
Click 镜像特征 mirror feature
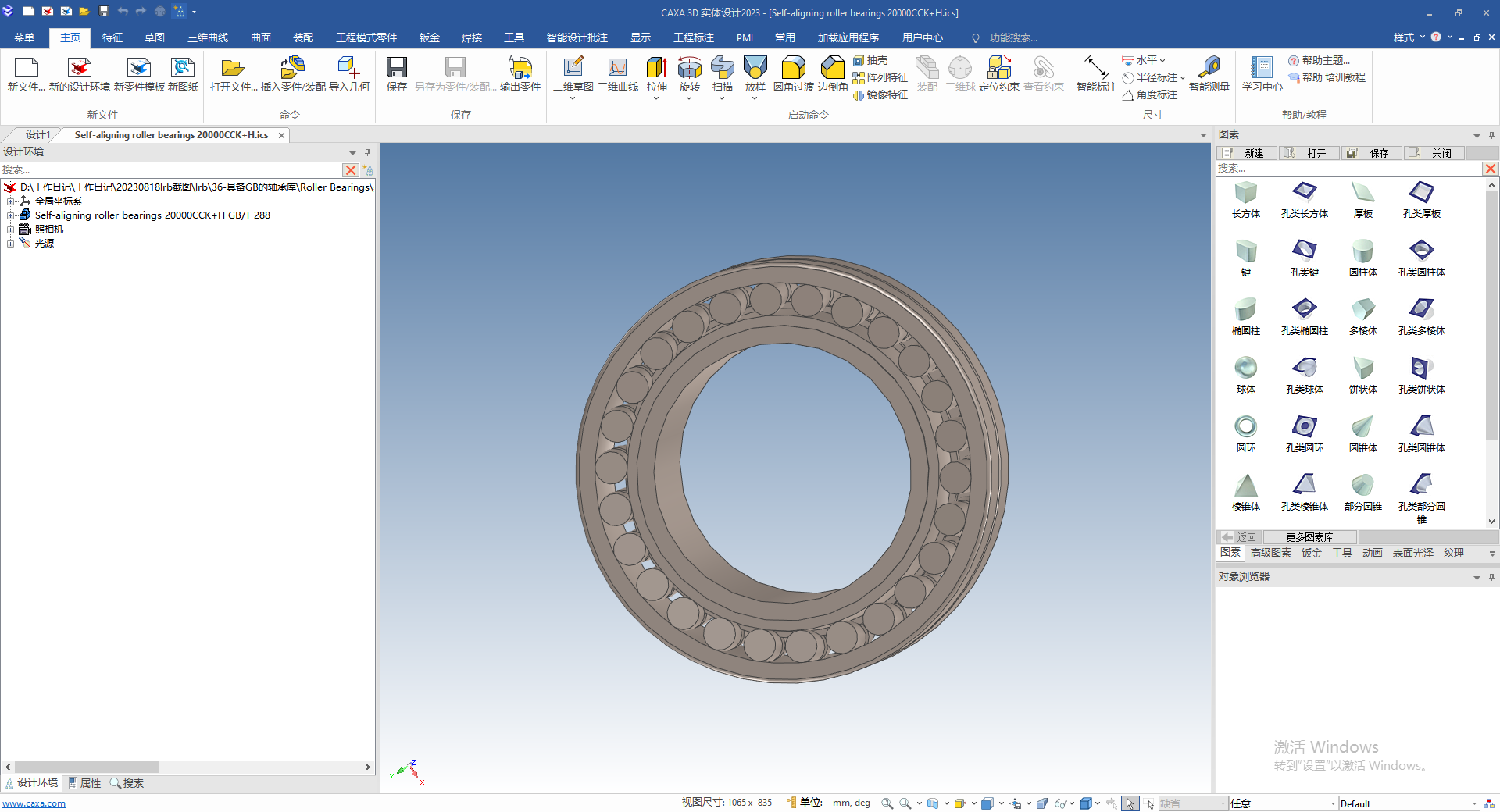click(880, 94)
